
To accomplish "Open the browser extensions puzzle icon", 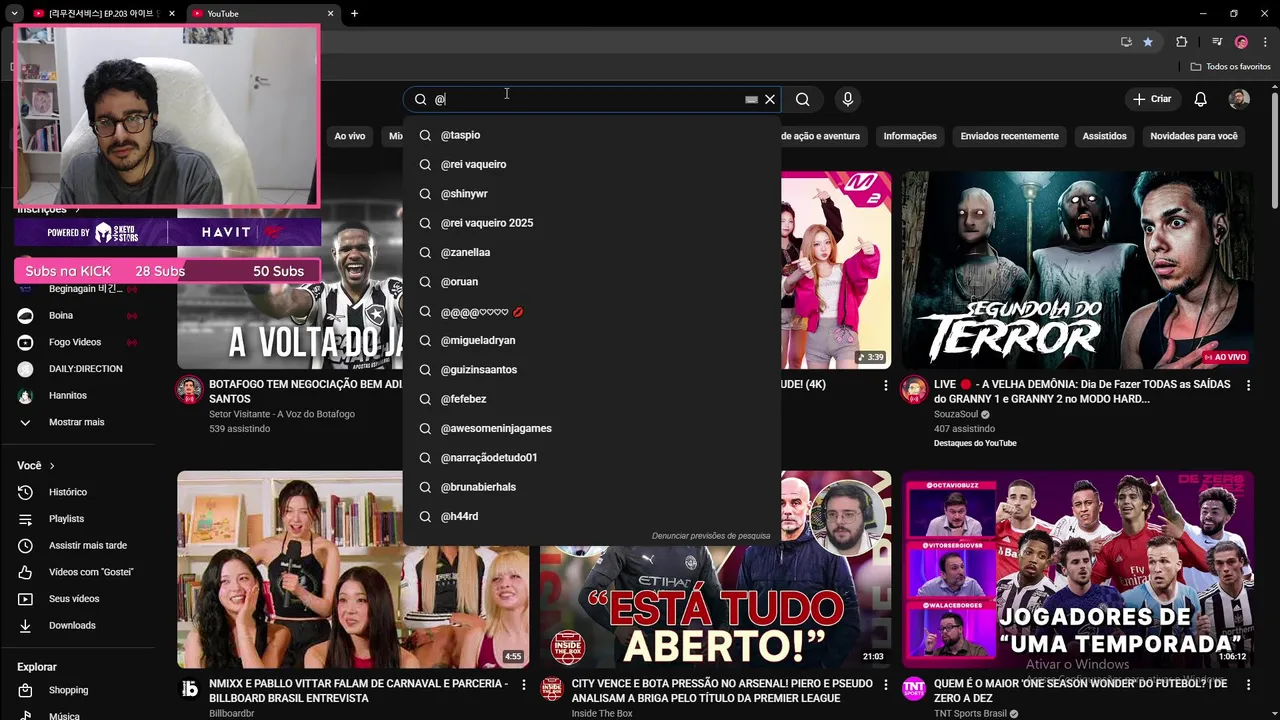I will pos(1182,42).
